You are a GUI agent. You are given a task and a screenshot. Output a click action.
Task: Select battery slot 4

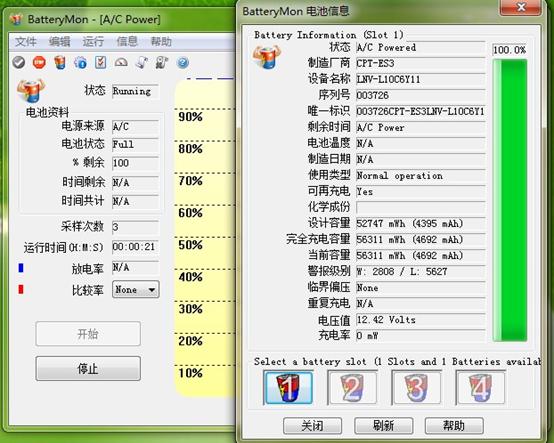481,387
